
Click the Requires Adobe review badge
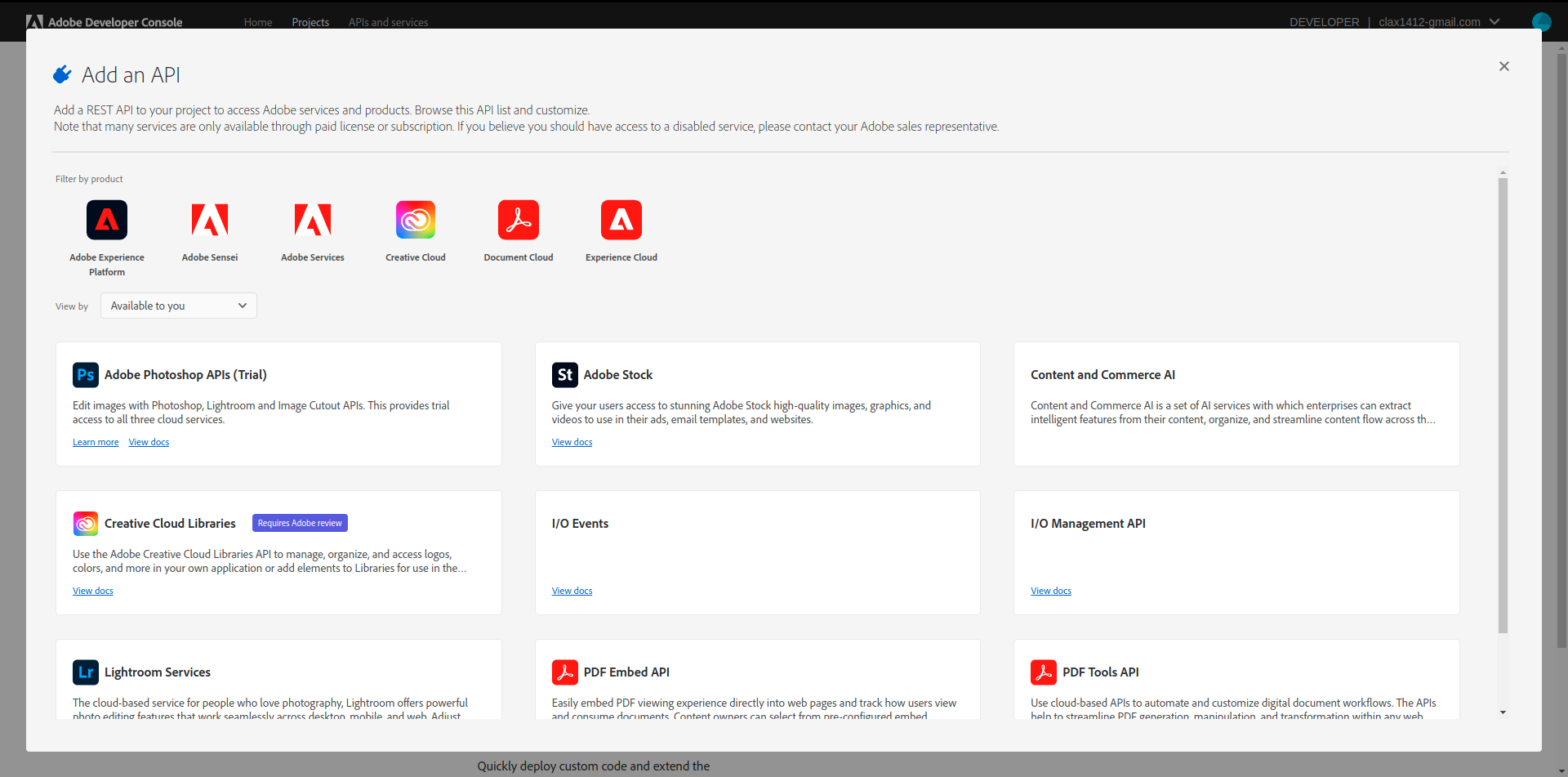point(300,523)
